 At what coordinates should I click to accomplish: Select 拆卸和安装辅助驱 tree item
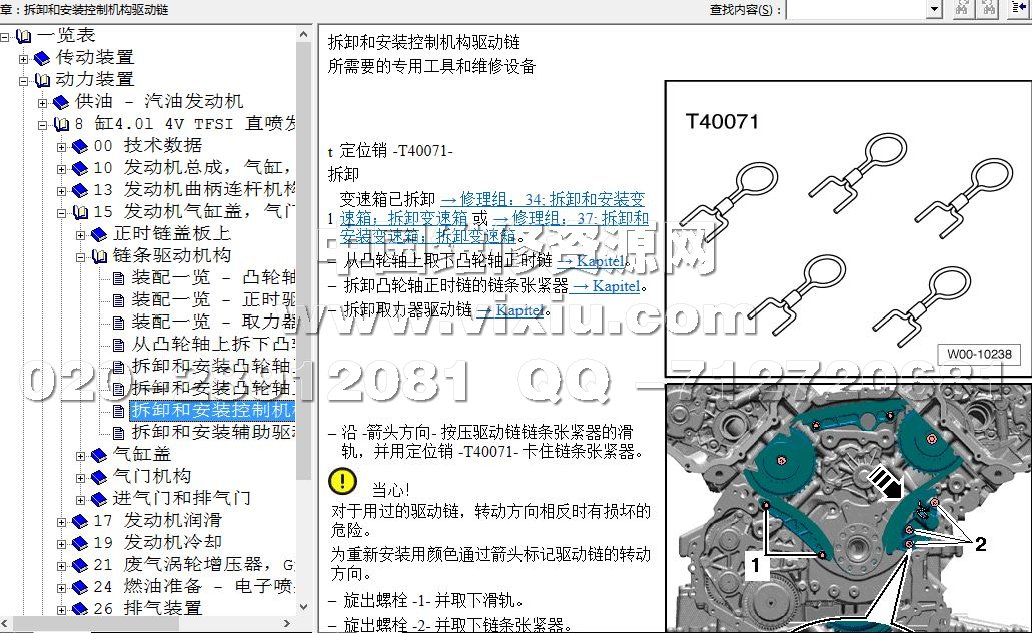pos(212,432)
